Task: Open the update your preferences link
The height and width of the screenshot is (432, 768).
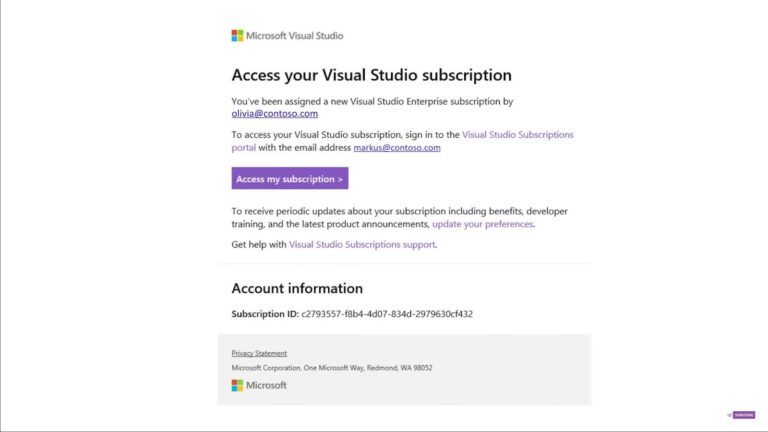Action: [x=482, y=224]
